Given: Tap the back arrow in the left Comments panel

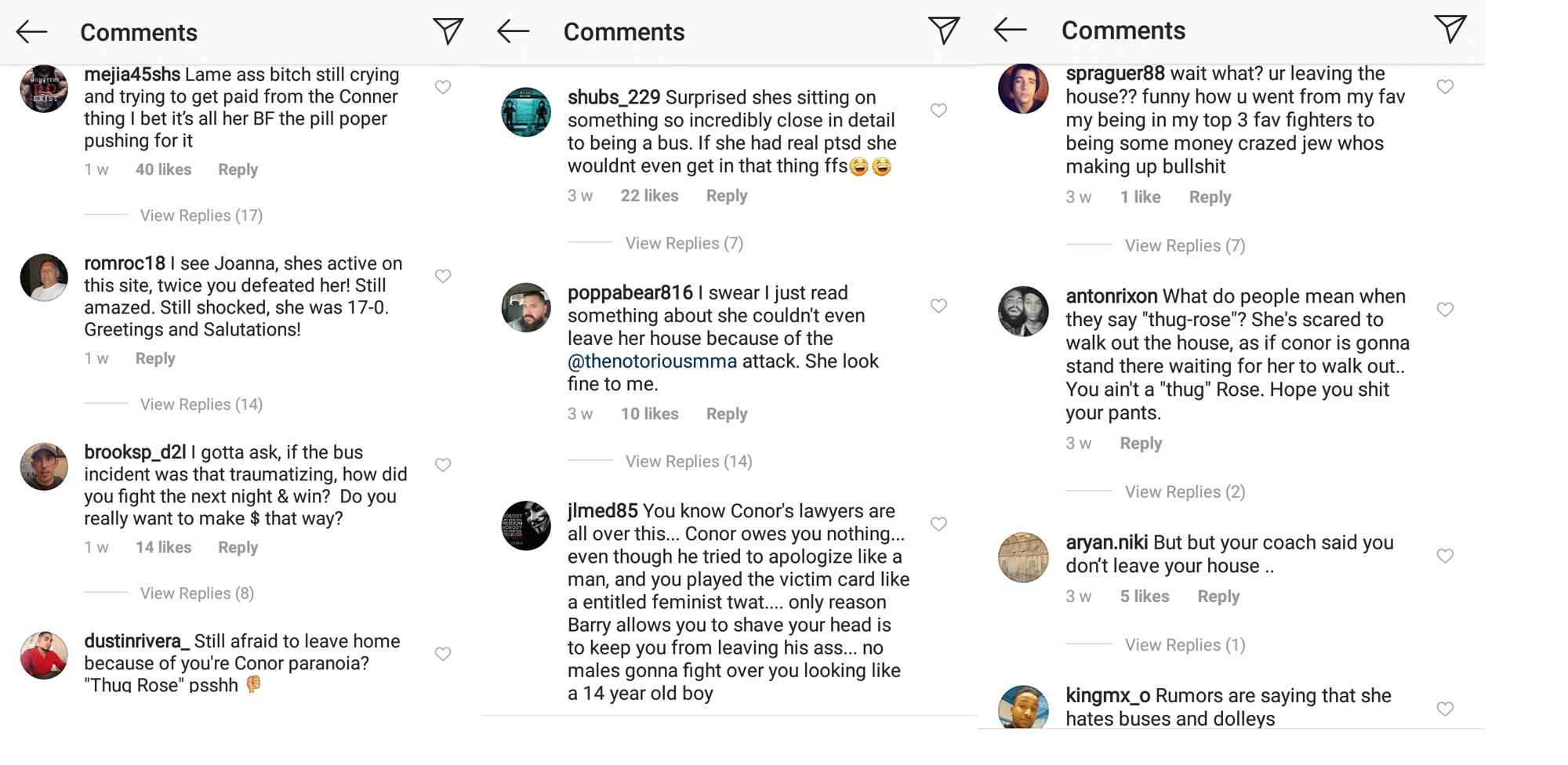Looking at the screenshot, I should 32,32.
